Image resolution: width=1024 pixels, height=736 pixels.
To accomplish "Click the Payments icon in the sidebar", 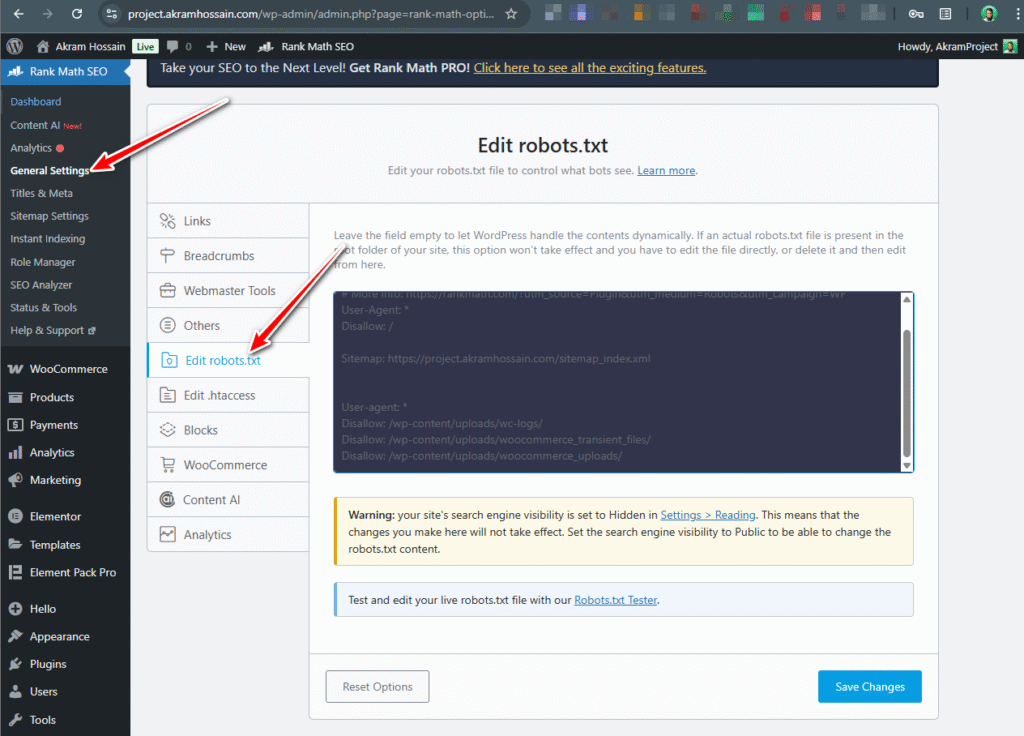I will tap(15, 424).
